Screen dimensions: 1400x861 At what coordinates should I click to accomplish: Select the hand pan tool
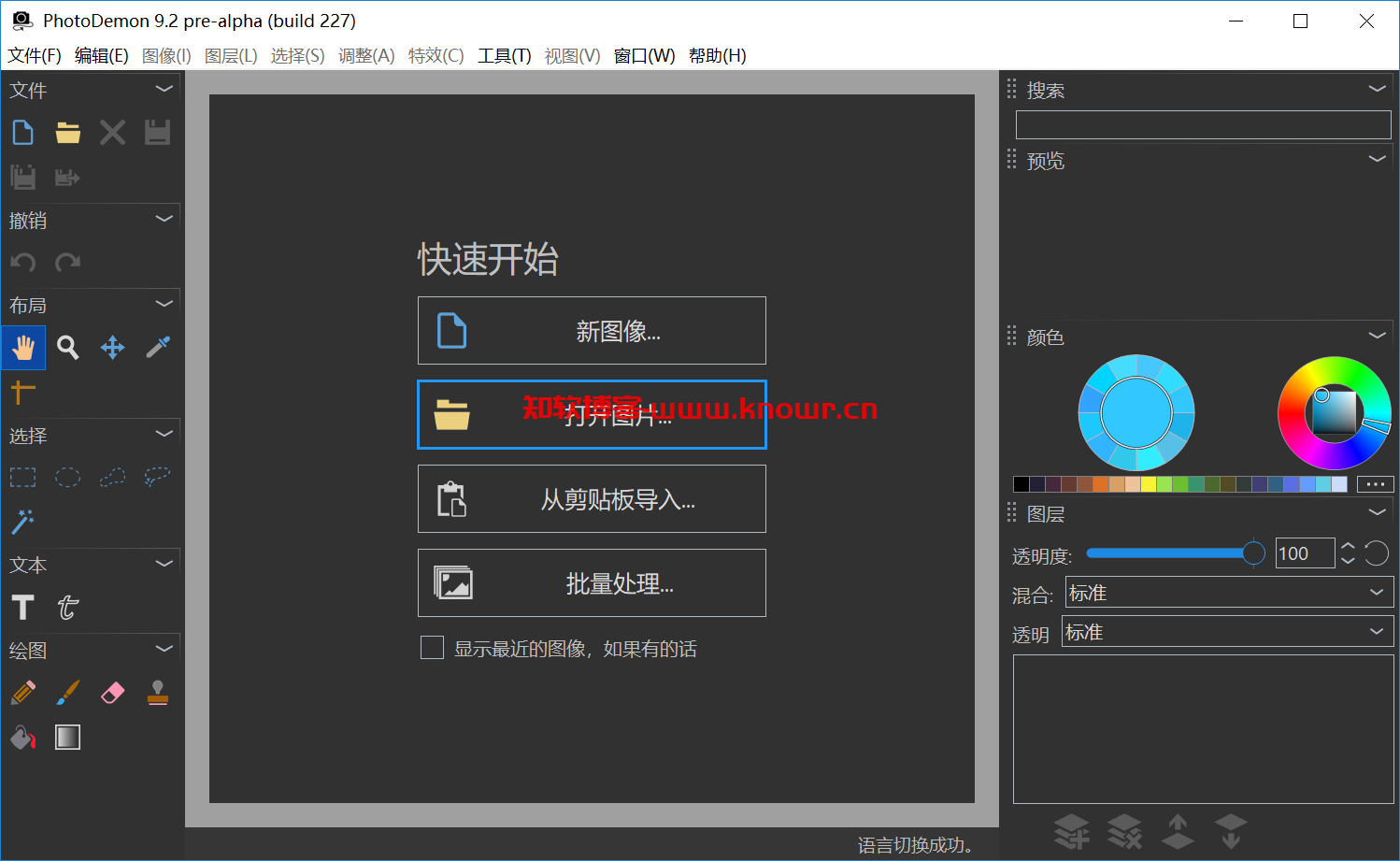pyautogui.click(x=23, y=348)
